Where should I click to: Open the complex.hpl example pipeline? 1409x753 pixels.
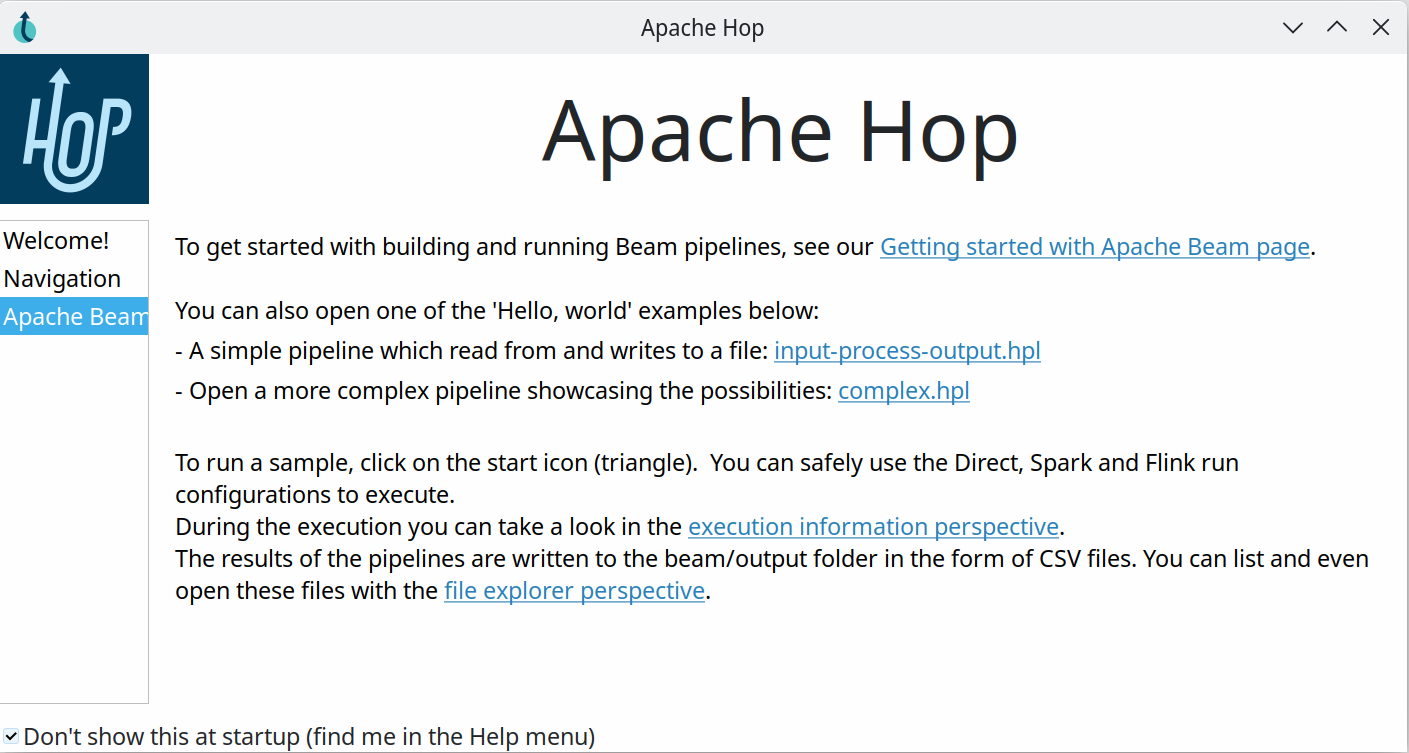(903, 391)
